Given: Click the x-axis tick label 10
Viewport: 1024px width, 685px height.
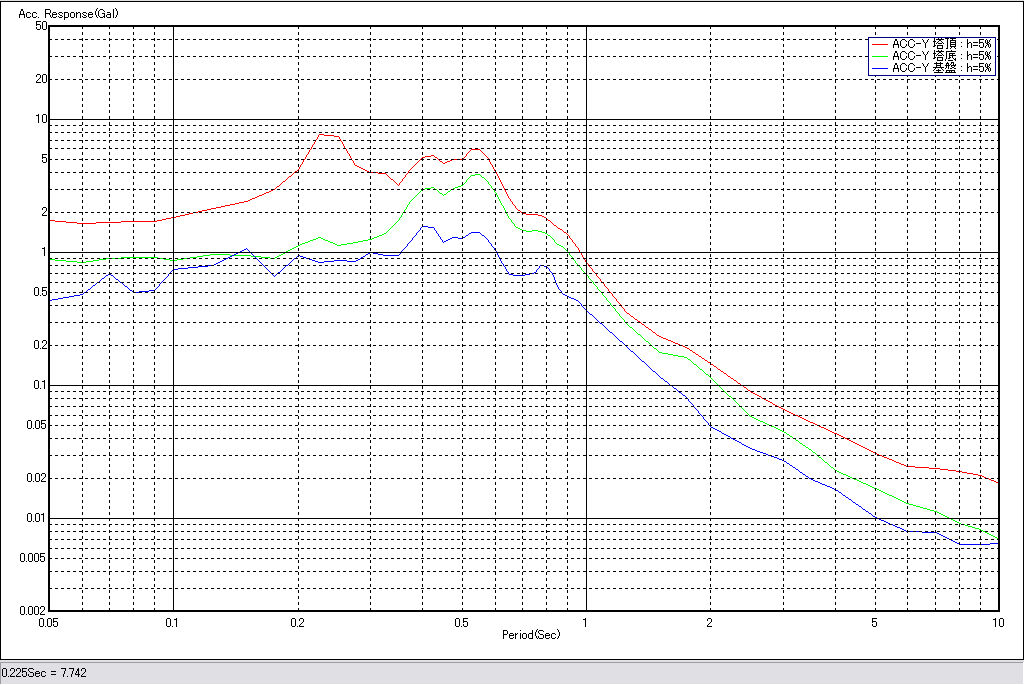Looking at the screenshot, I should tap(996, 622).
